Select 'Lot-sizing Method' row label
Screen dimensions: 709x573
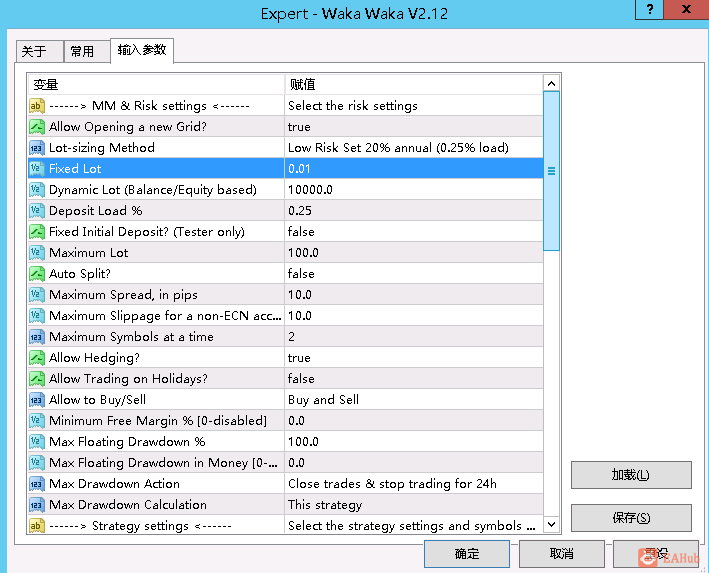click(102, 148)
